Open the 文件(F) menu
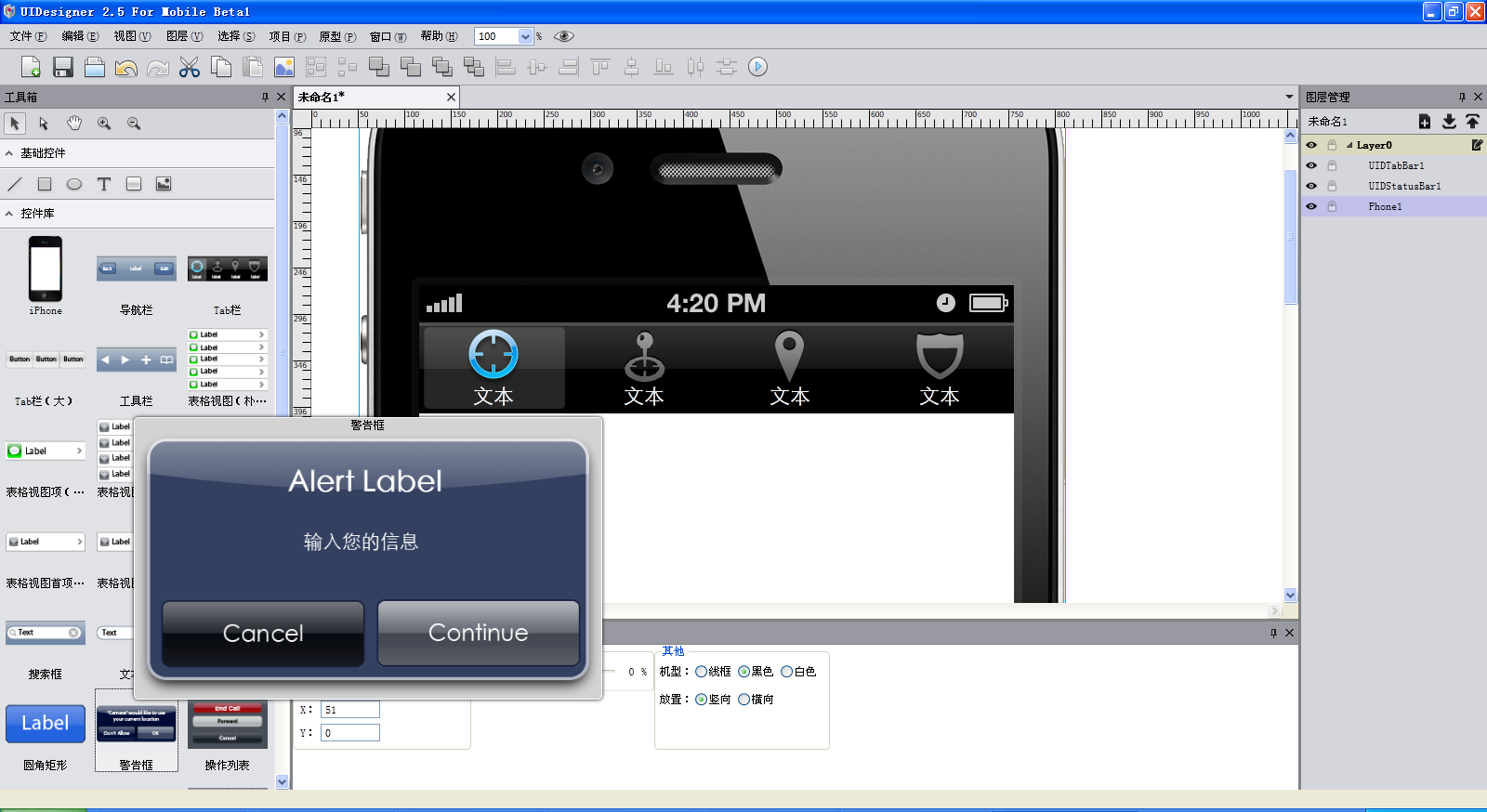The height and width of the screenshot is (812, 1487). (x=28, y=36)
